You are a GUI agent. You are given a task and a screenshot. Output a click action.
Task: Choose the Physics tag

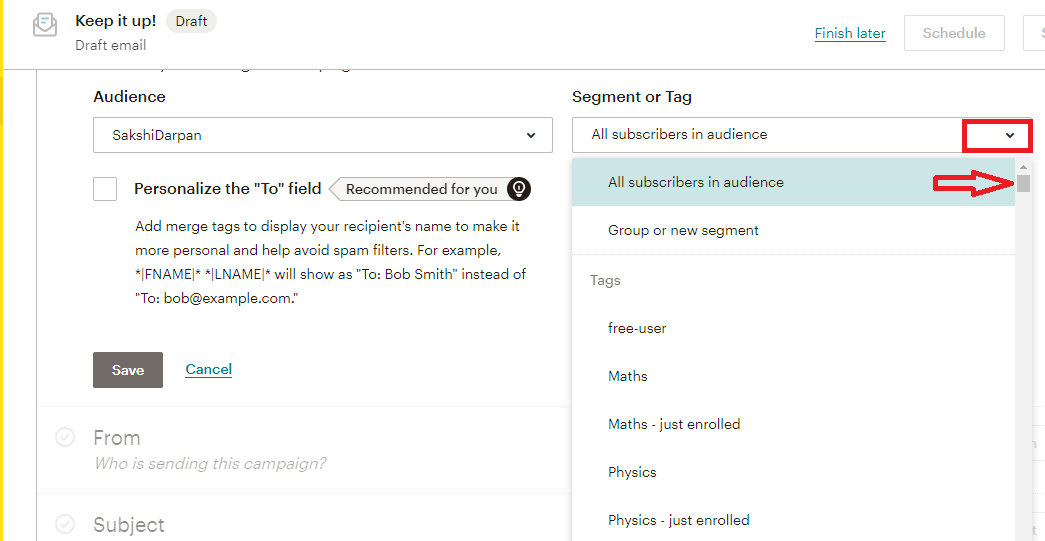click(632, 472)
